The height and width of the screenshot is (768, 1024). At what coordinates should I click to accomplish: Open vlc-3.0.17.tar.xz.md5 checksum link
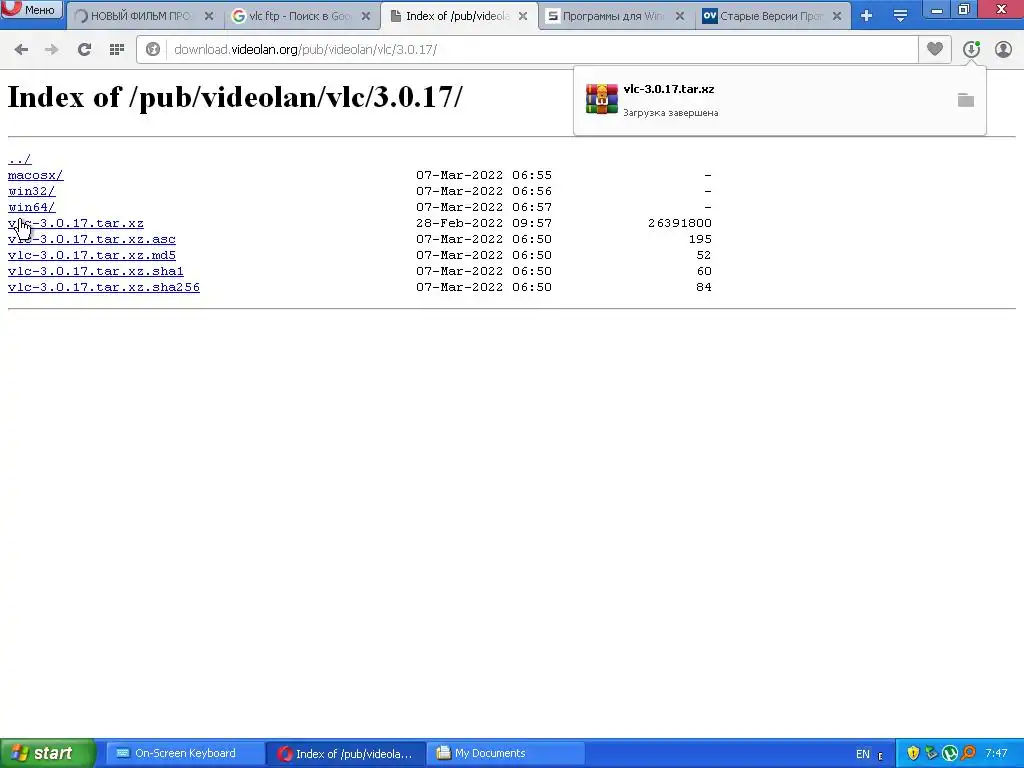92,255
